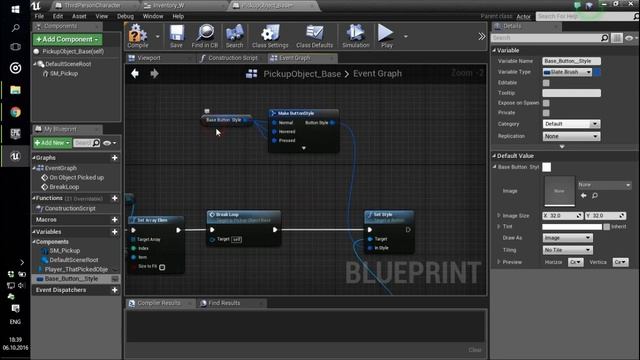Screen dimensions: 640x360
Task: Open Class Defaults
Action: click(314, 36)
